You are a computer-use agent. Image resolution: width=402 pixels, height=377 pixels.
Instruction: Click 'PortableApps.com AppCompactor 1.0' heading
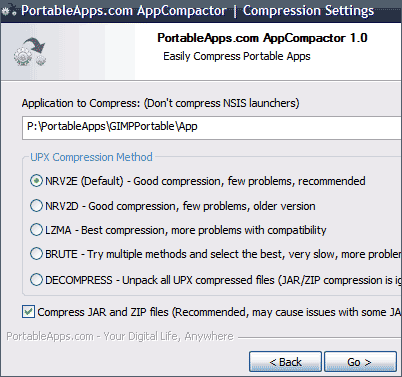point(262,38)
